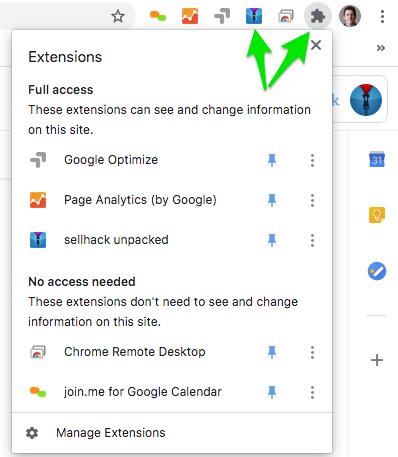Open more options for Chrome Remote Desktop
398x457 pixels.
click(312, 352)
